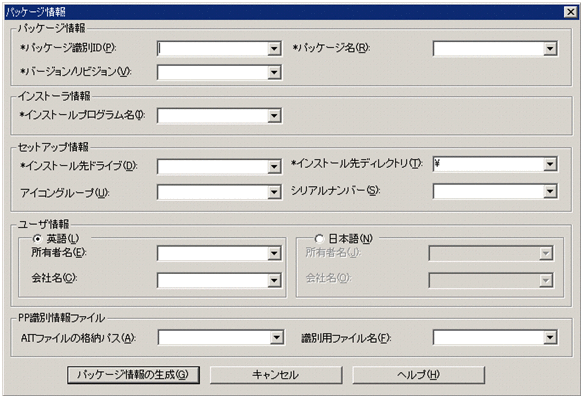
Task: Expand the インストールプログラム名 dropdown arrow
Action: 274,116
